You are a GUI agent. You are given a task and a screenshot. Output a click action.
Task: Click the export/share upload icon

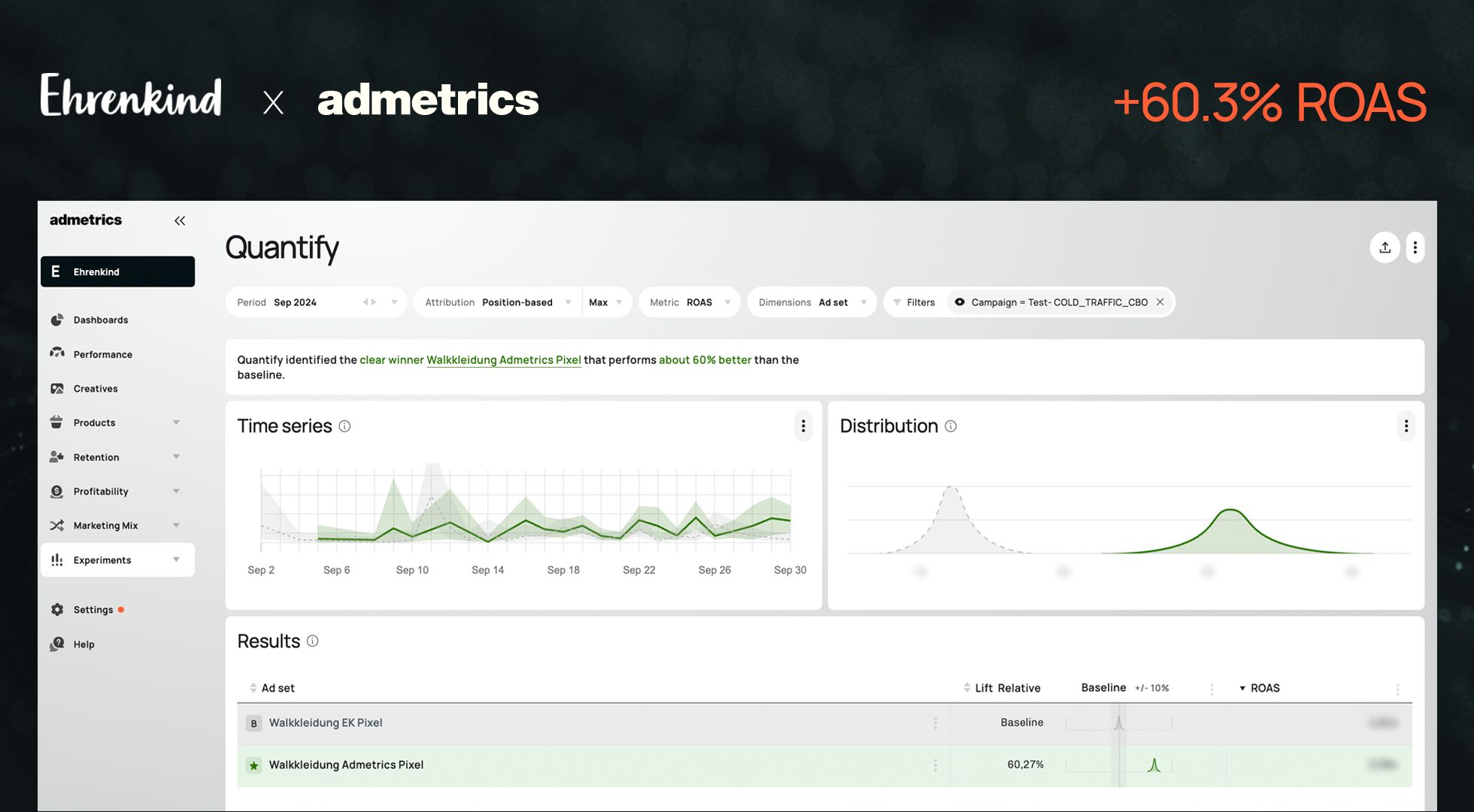coord(1385,247)
